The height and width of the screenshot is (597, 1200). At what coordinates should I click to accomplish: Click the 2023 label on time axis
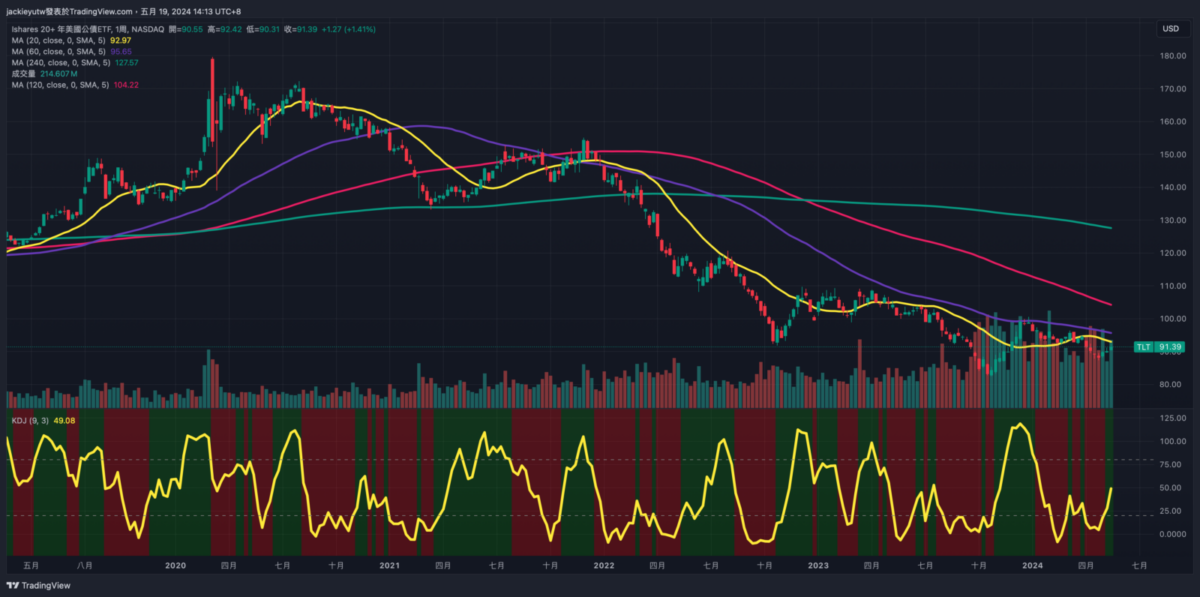click(818, 566)
